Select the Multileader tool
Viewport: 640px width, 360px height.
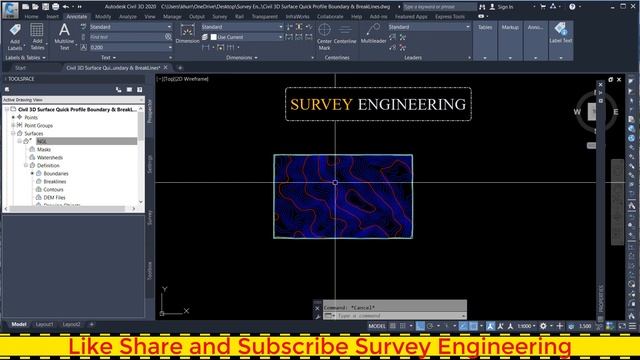click(x=373, y=33)
